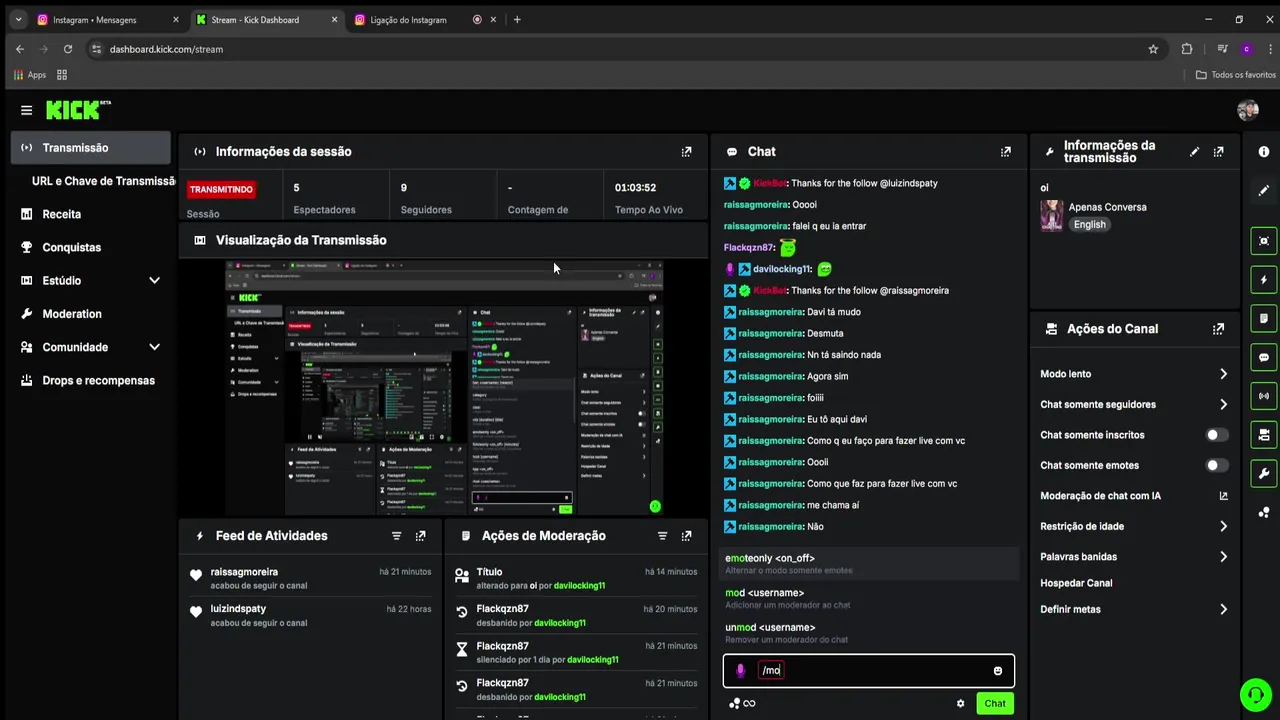Open Drops e recompensas
This screenshot has height=720, width=1280.
tap(90, 381)
